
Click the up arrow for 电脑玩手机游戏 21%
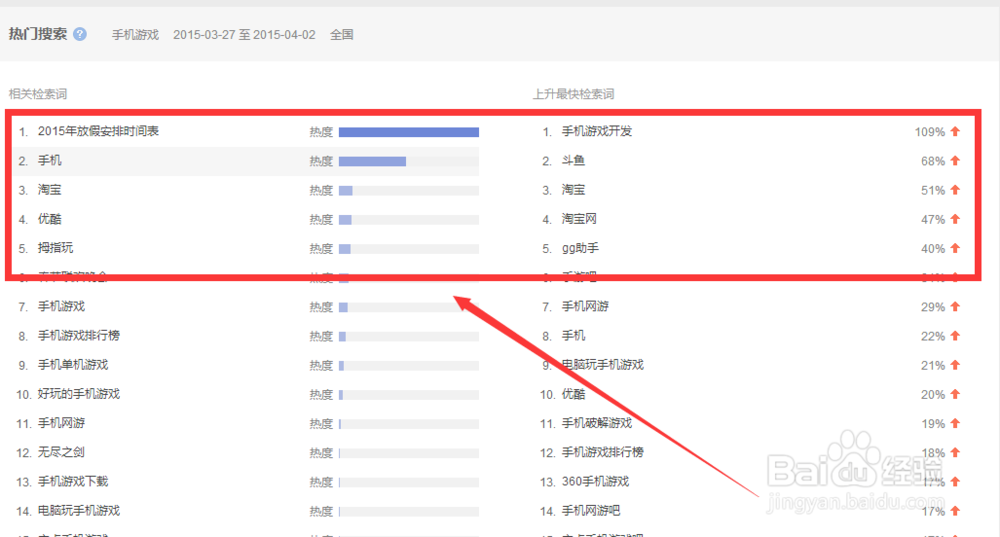point(955,365)
